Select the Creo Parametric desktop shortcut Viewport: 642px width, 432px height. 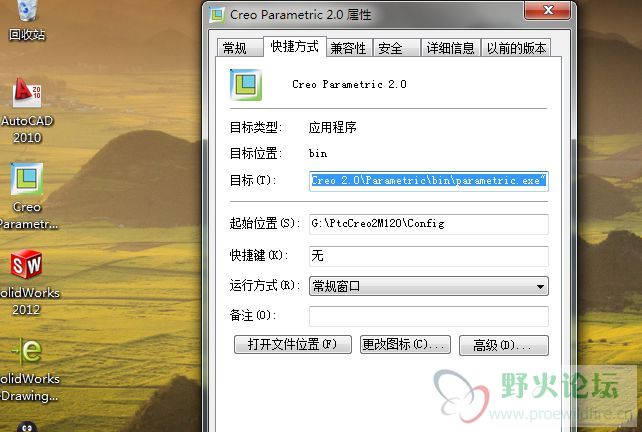pyautogui.click(x=27, y=196)
